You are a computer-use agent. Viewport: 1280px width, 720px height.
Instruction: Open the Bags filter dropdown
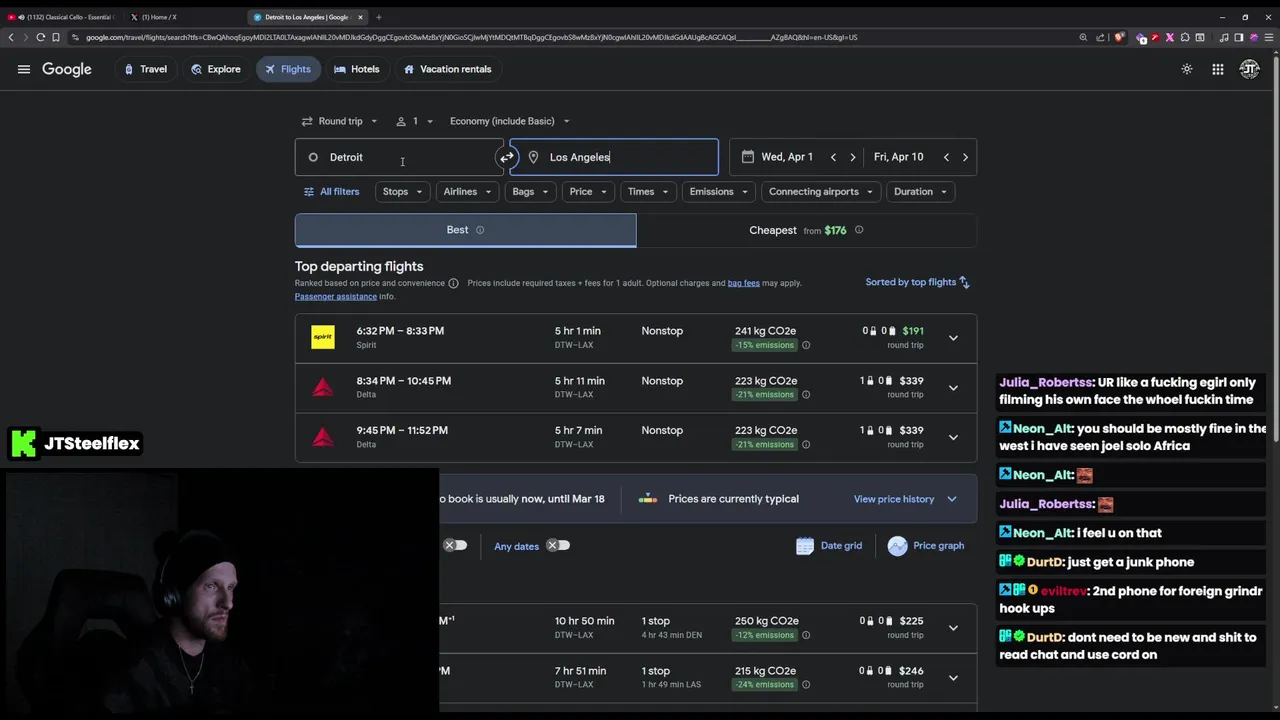click(531, 192)
